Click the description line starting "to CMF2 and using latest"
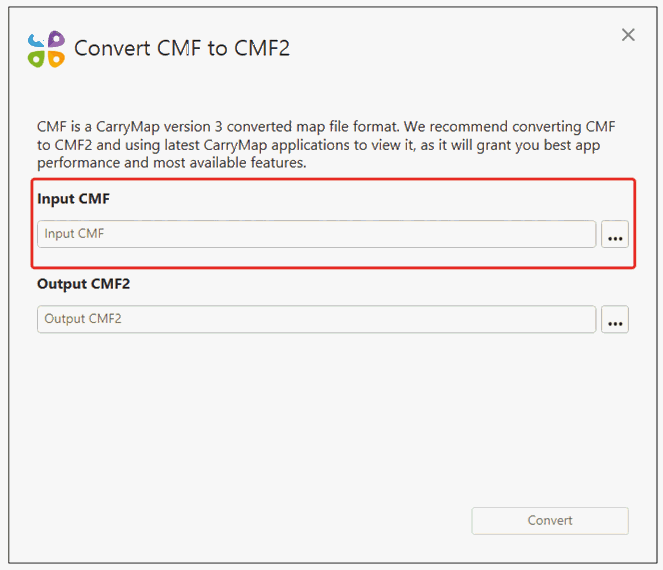Viewport: 663px width, 570px height. click(326, 145)
